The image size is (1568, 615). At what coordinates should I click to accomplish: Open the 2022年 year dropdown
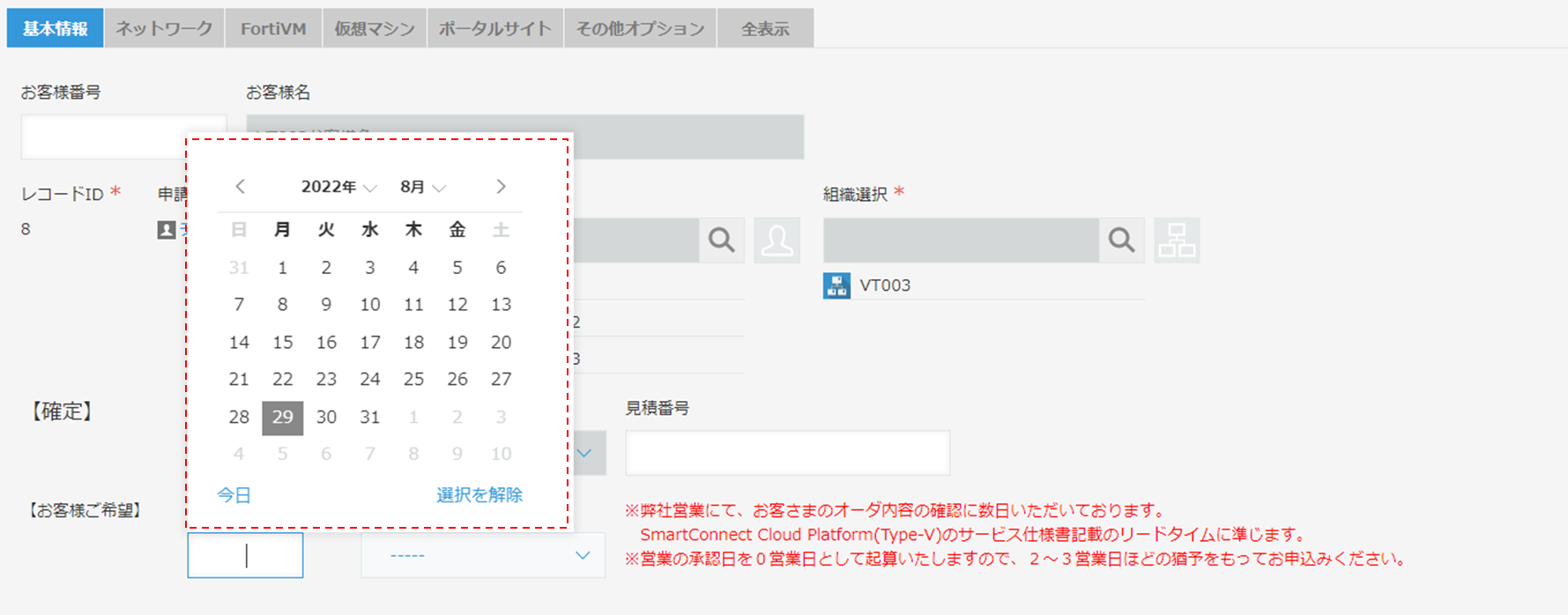pyautogui.click(x=338, y=187)
